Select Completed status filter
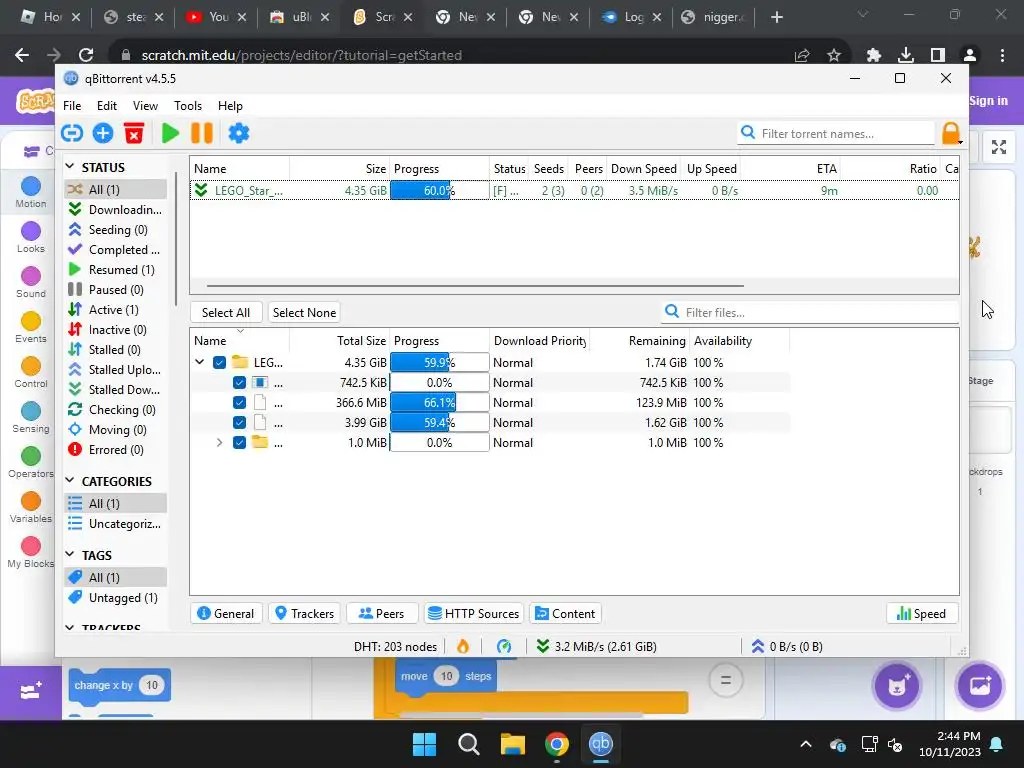 tap(115, 249)
